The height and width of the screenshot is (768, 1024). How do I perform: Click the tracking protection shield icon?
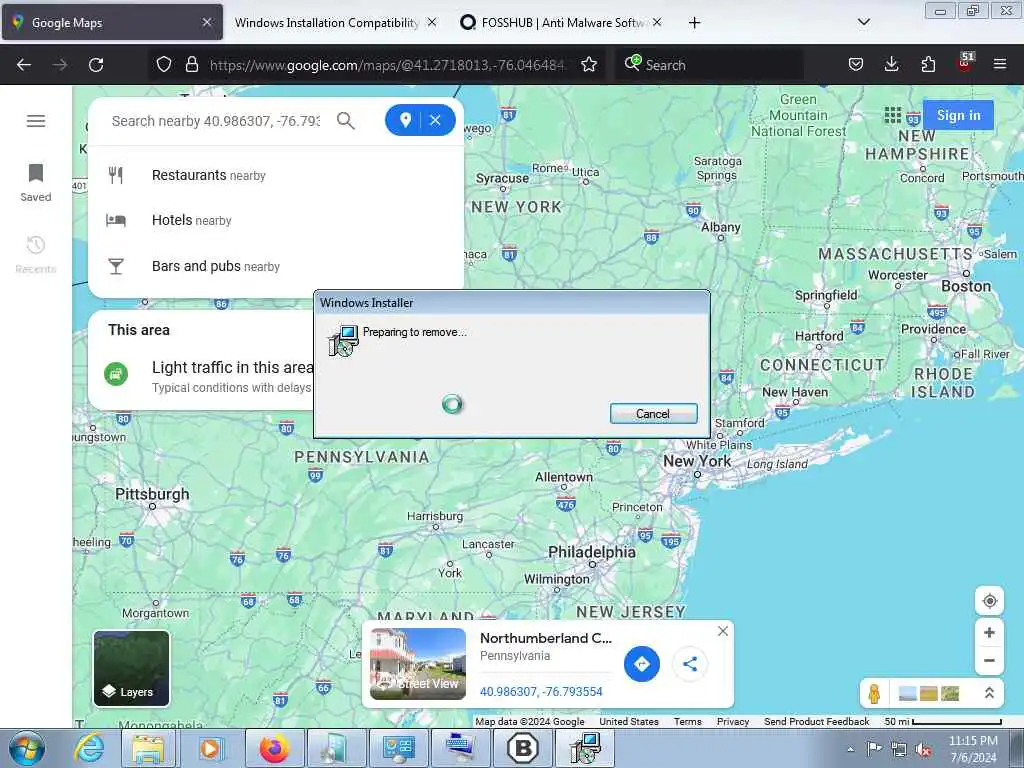(164, 65)
